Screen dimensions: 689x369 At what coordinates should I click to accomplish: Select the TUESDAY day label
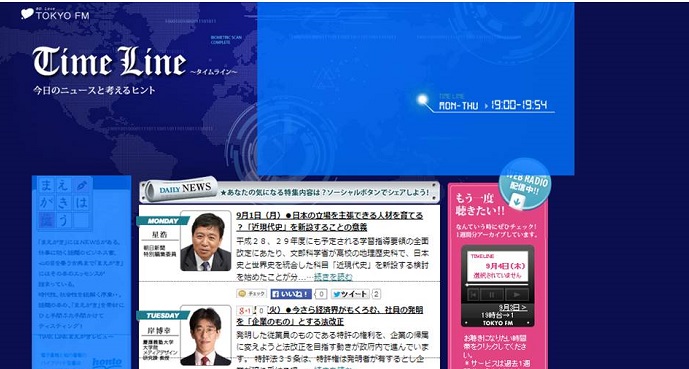[163, 315]
